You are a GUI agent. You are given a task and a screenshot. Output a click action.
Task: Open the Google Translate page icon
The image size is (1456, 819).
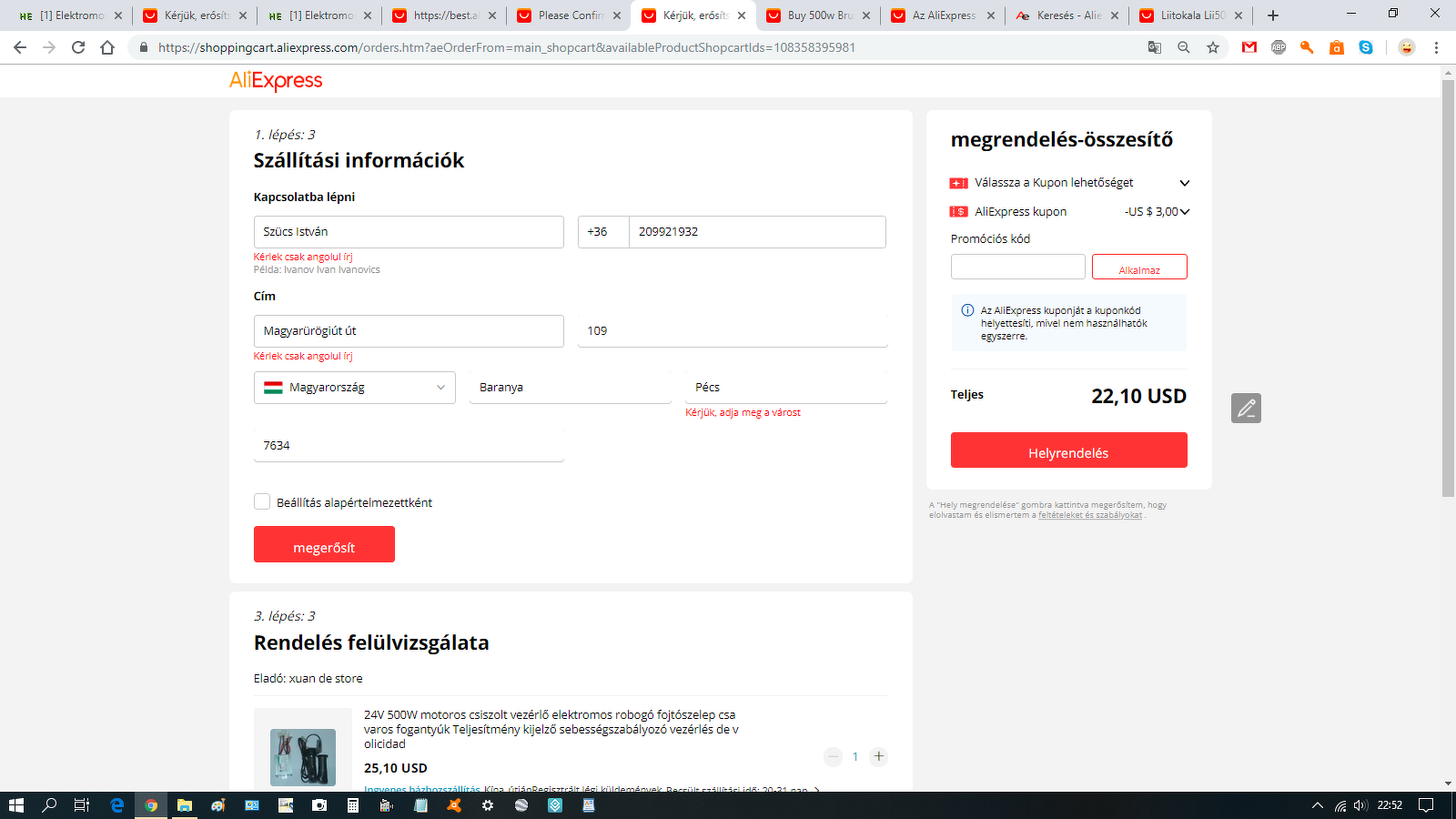pos(1155,47)
